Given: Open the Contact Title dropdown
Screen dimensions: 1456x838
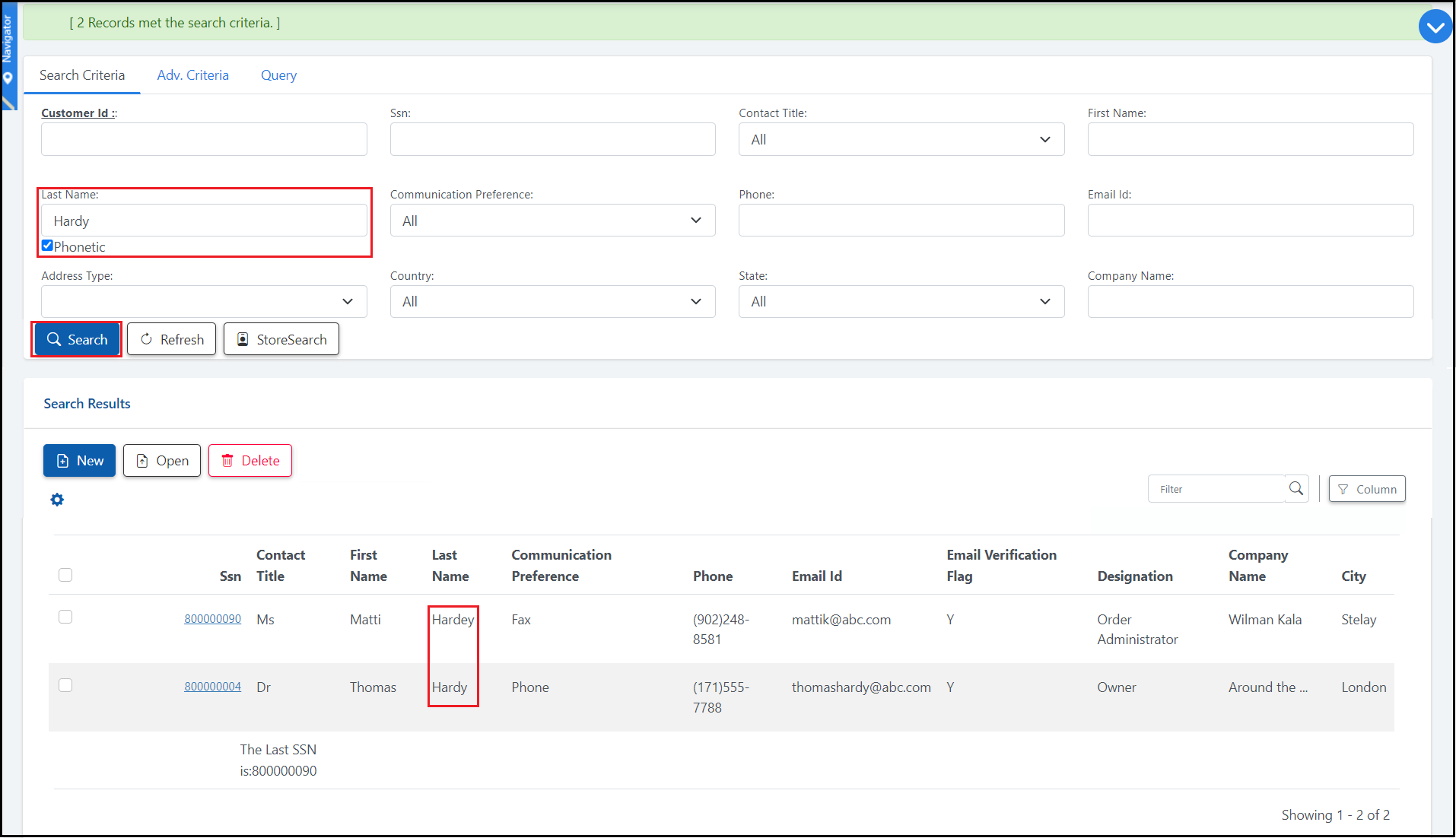Looking at the screenshot, I should [901, 139].
